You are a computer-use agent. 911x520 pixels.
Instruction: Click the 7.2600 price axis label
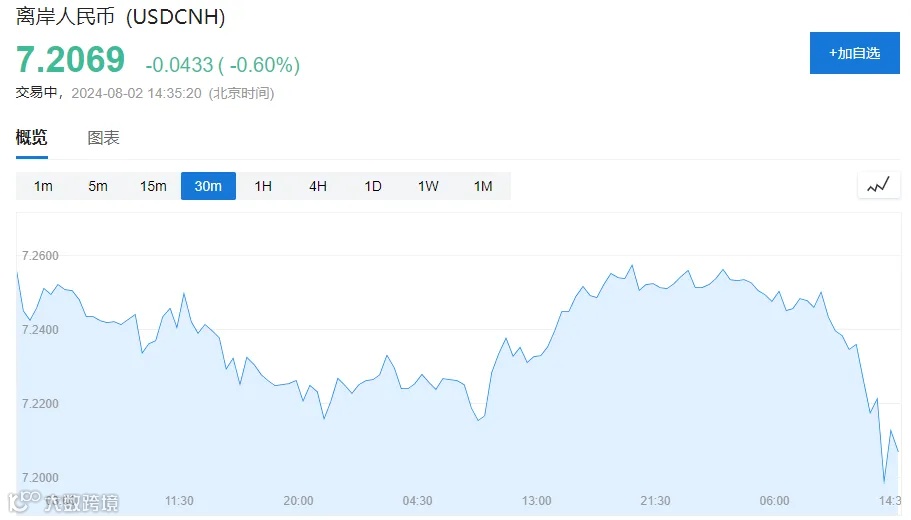click(x=40, y=256)
